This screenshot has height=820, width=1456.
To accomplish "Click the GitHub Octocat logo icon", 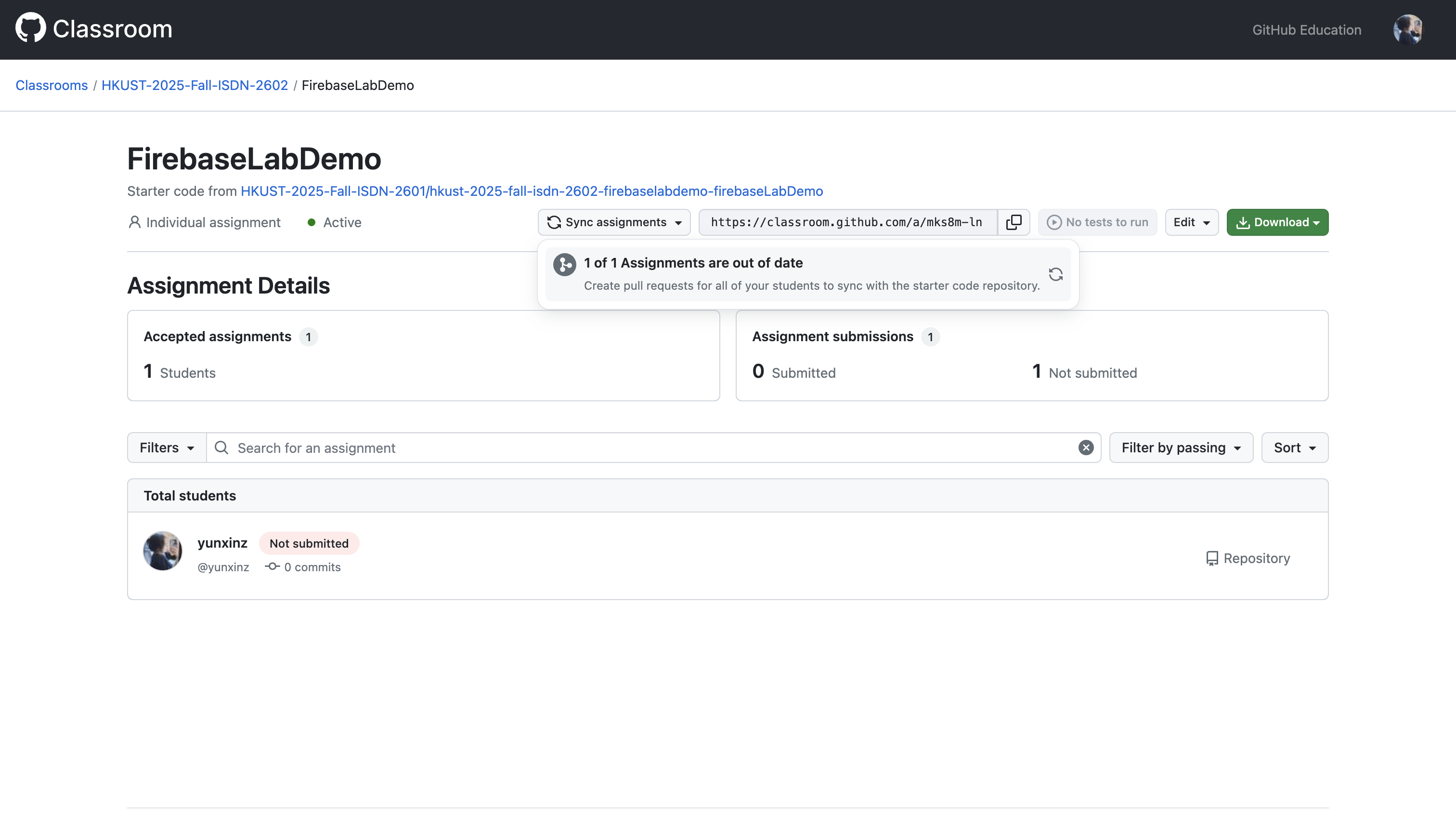I will click(30, 28).
